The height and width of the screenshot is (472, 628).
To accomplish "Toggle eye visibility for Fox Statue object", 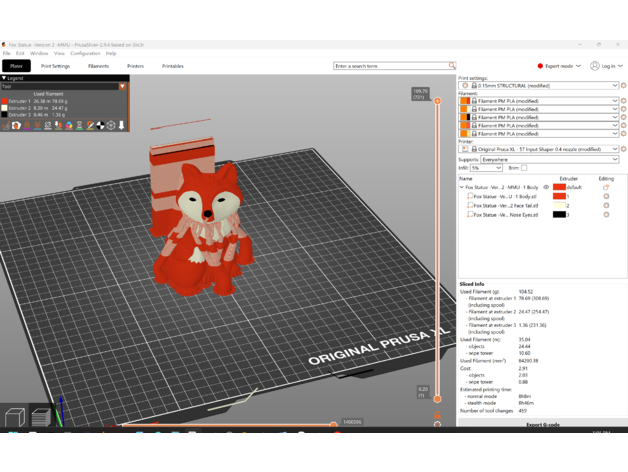I will (x=546, y=187).
